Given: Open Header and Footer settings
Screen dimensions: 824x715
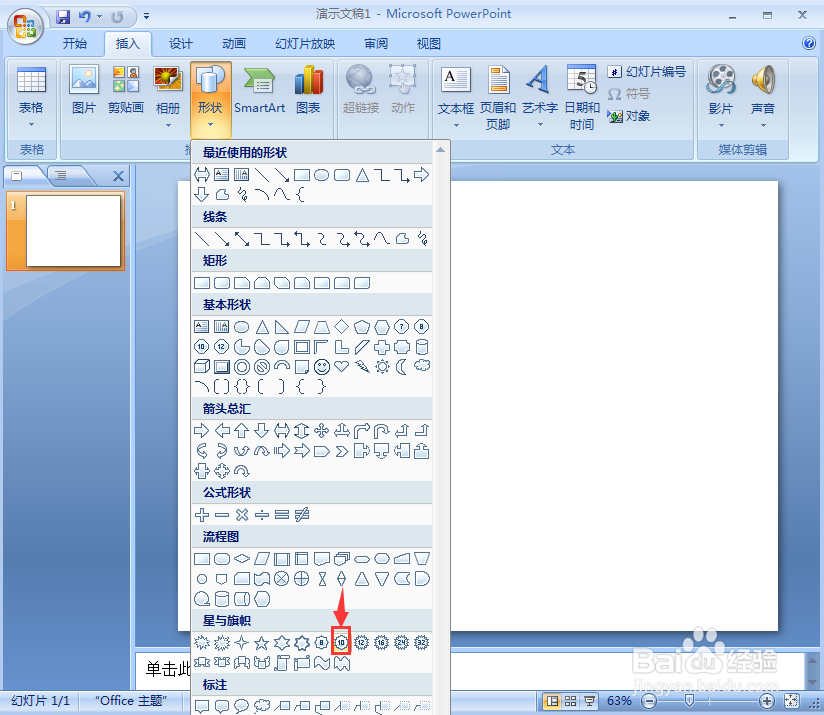Looking at the screenshot, I should 498,97.
